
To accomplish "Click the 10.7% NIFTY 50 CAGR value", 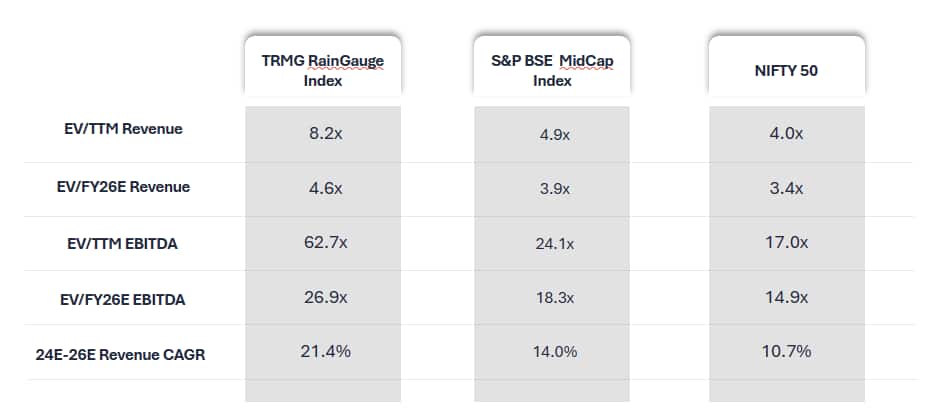I will point(786,351).
